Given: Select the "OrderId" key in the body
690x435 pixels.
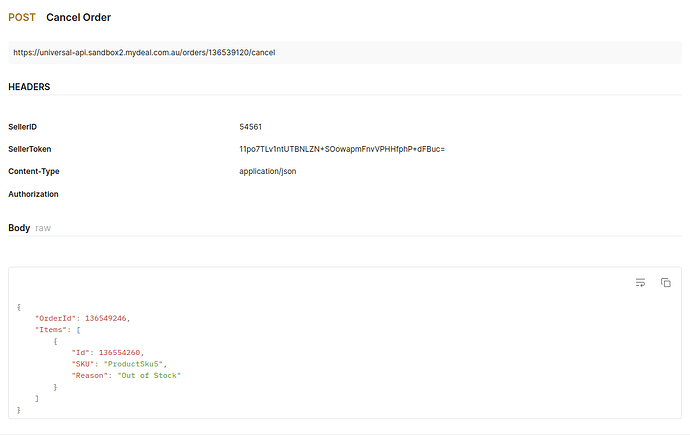Looking at the screenshot, I should pos(55,318).
